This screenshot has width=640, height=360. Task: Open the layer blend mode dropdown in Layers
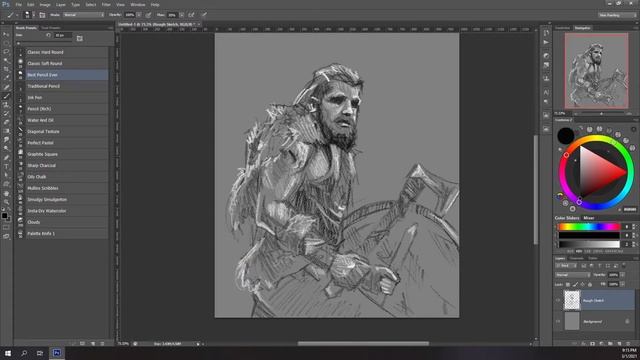coord(572,275)
